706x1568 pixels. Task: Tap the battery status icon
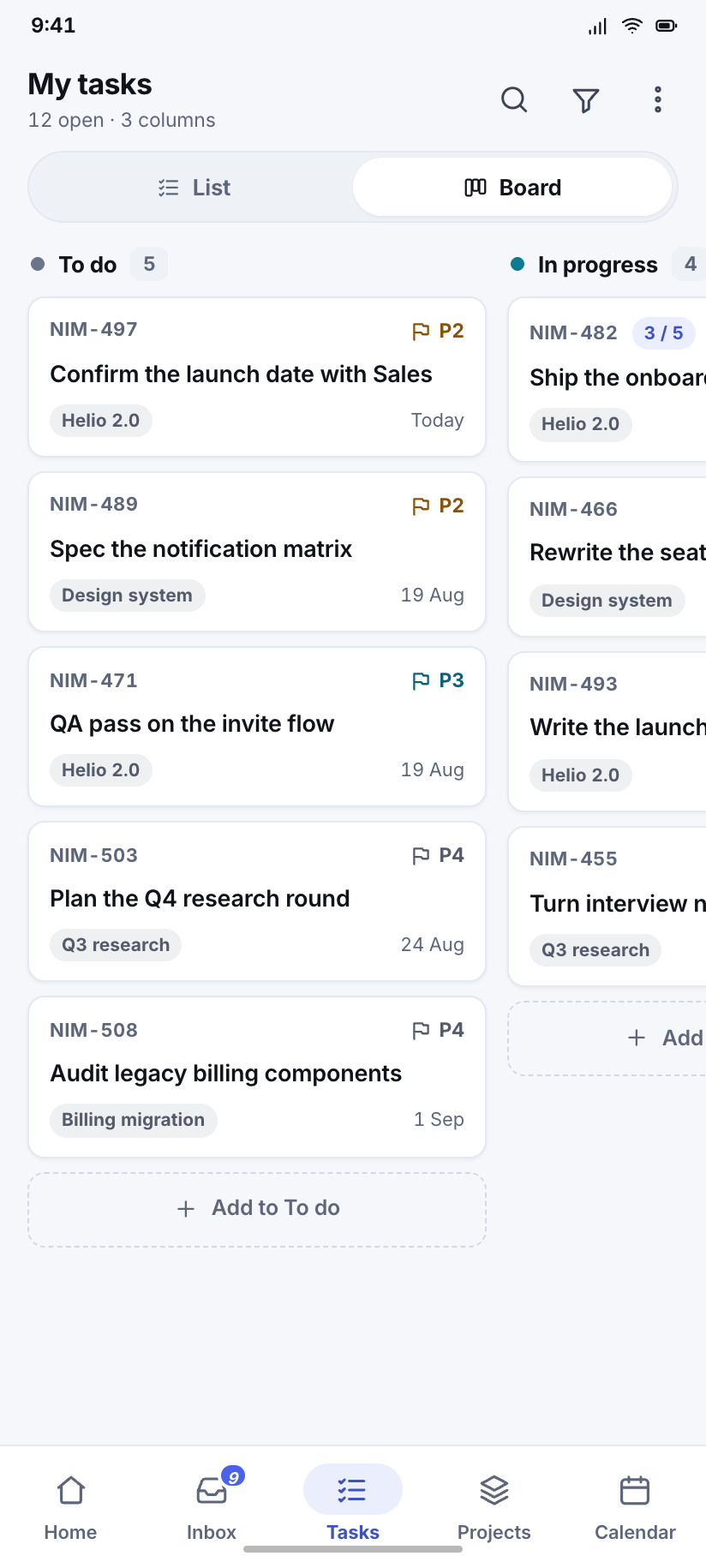point(666,26)
